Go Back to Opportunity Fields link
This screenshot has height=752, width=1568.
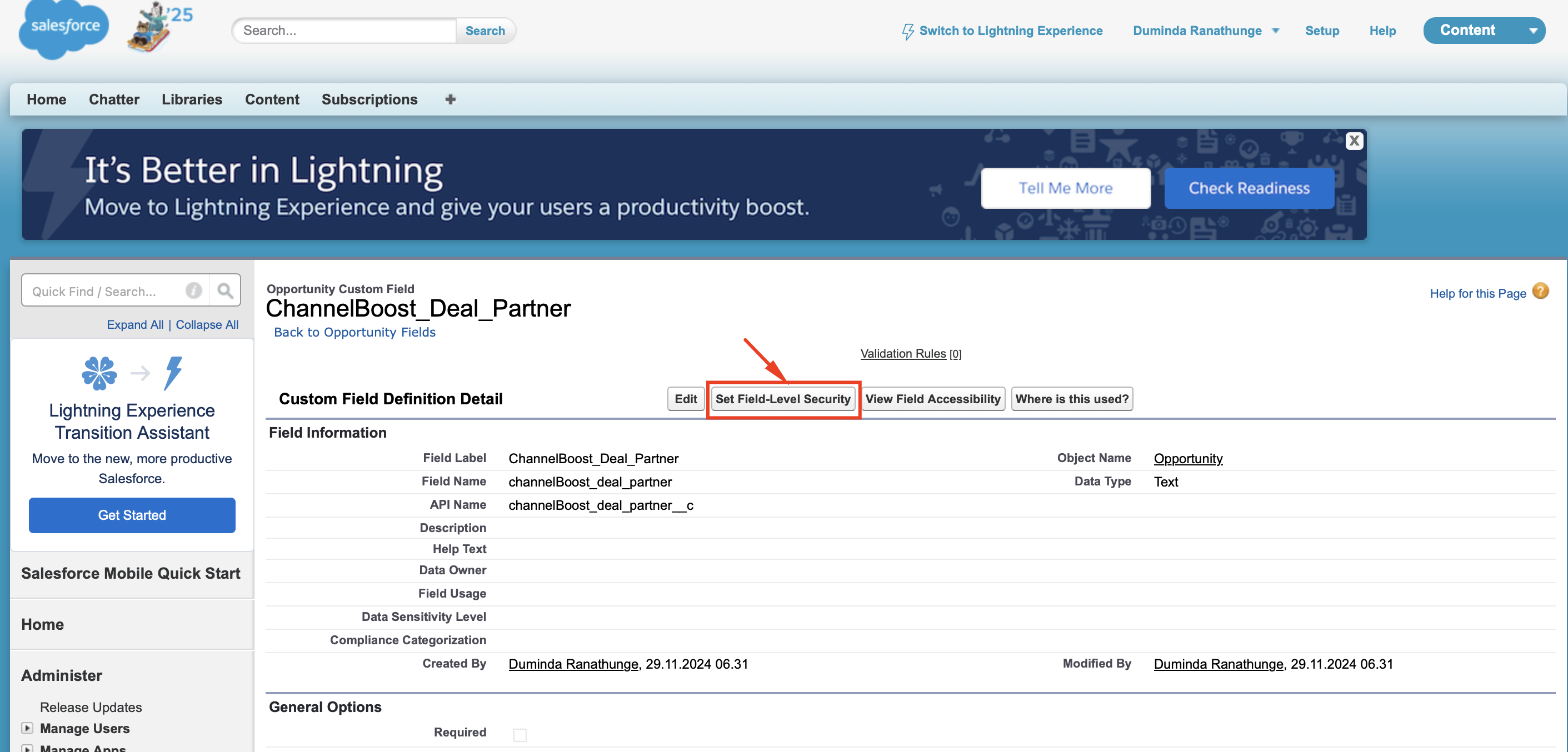coord(354,332)
